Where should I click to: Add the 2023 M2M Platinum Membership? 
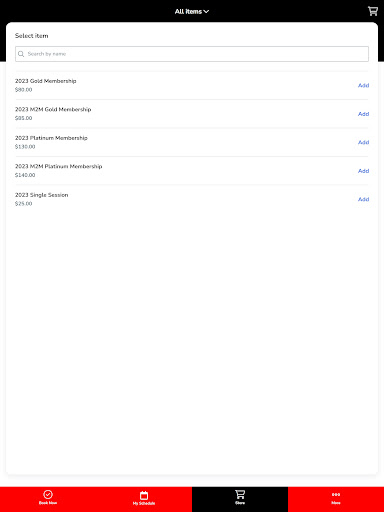coord(363,171)
